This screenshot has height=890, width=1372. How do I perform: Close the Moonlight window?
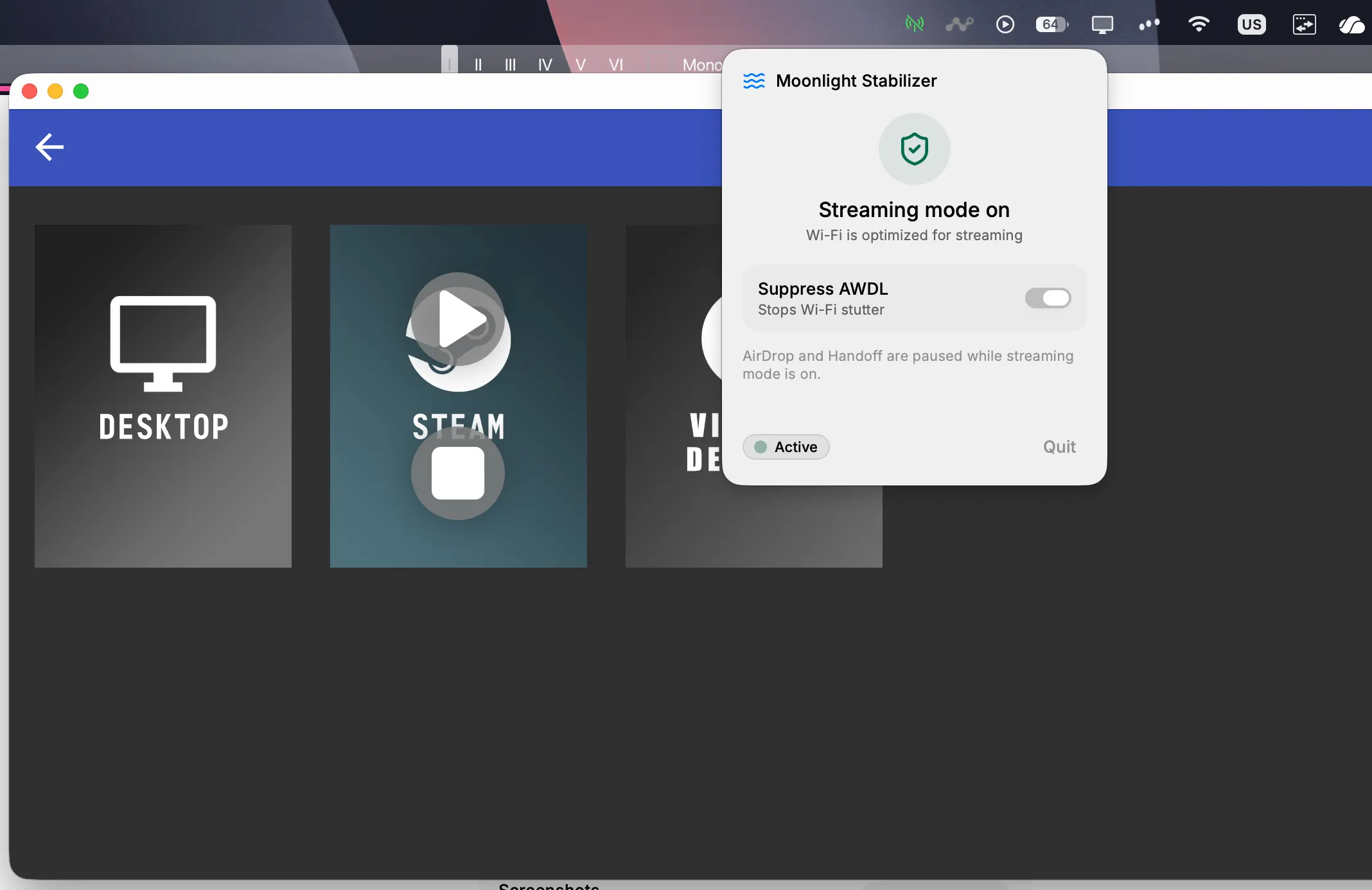click(30, 91)
